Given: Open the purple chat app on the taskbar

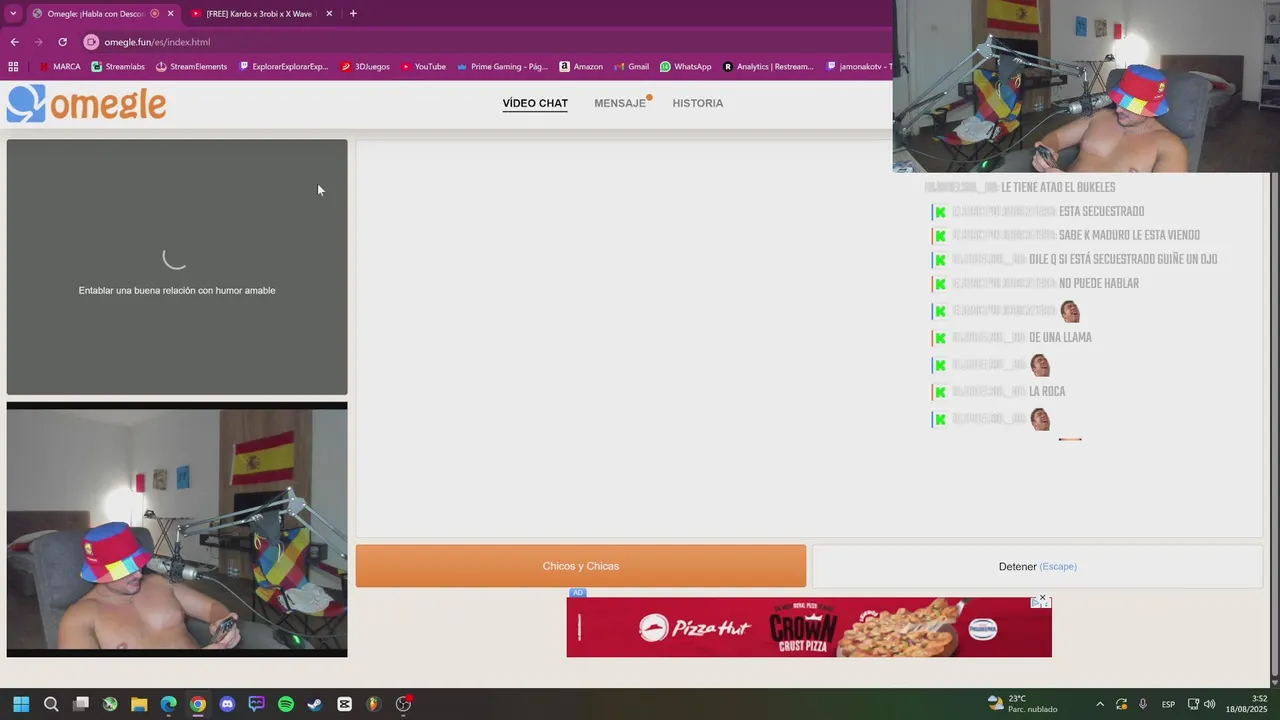Looking at the screenshot, I should [257, 704].
